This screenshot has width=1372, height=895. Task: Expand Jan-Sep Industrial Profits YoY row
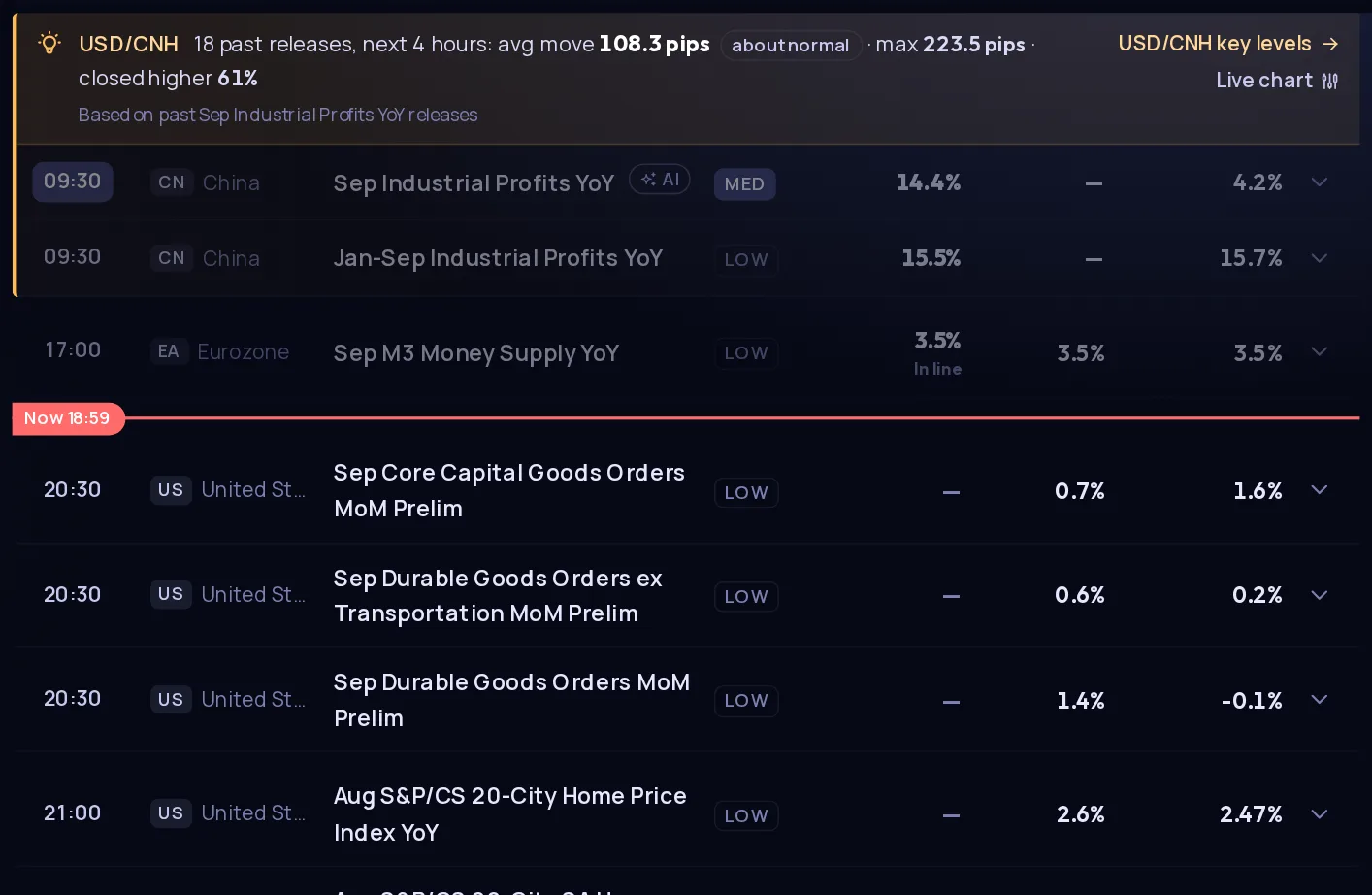(x=1320, y=258)
